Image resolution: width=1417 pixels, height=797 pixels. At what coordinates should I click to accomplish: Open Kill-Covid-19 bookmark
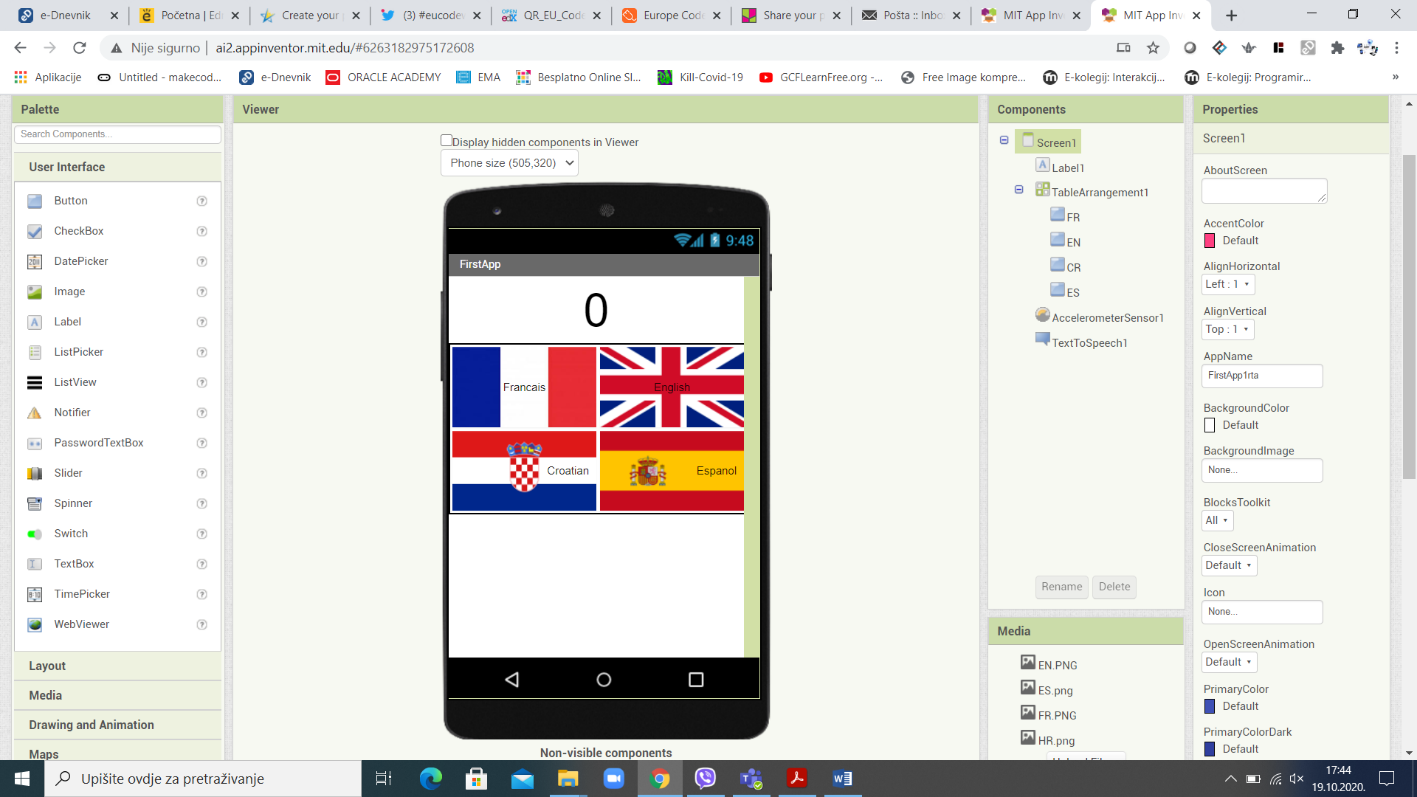click(x=700, y=77)
